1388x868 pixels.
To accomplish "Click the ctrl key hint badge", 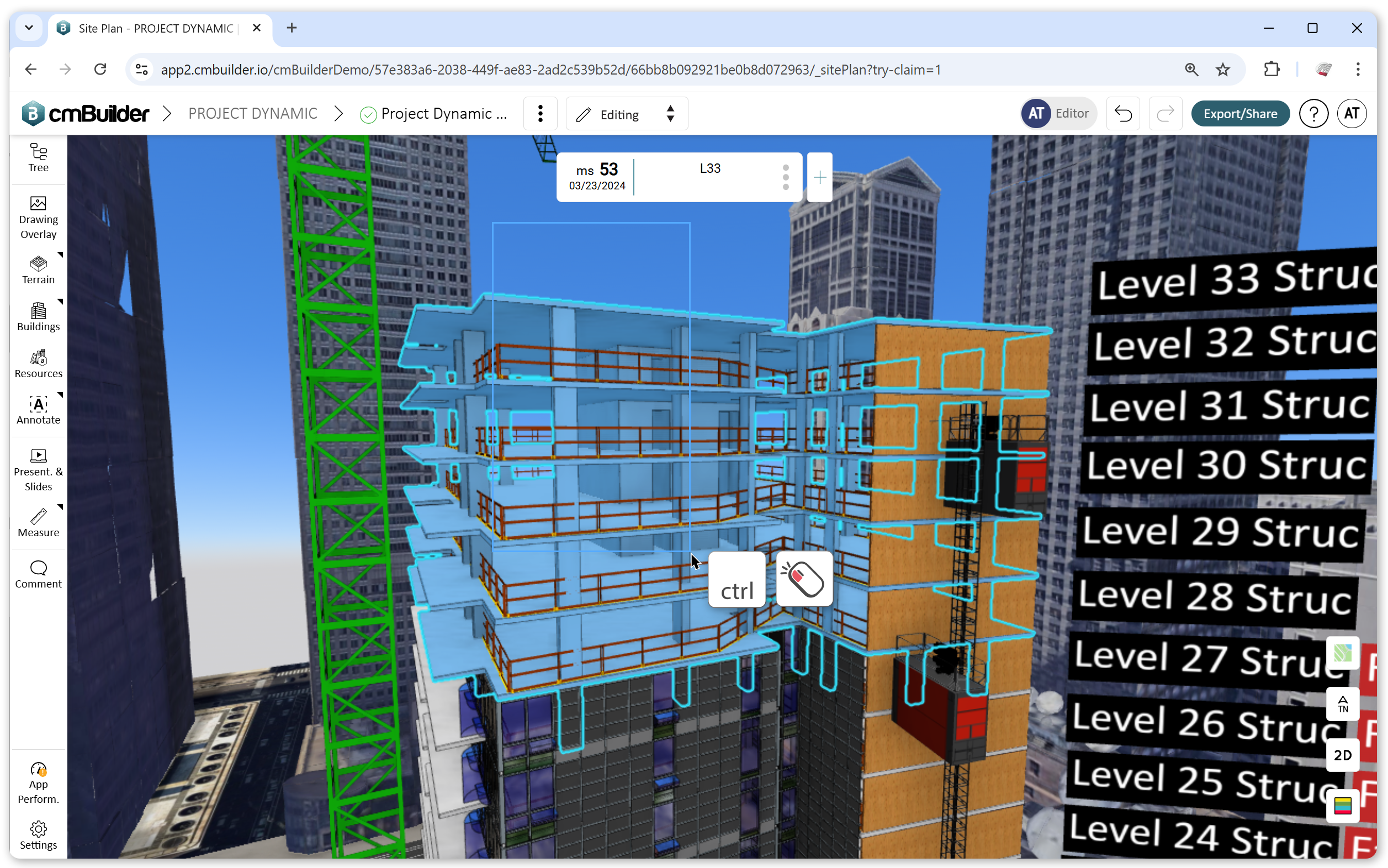I will [x=737, y=579].
